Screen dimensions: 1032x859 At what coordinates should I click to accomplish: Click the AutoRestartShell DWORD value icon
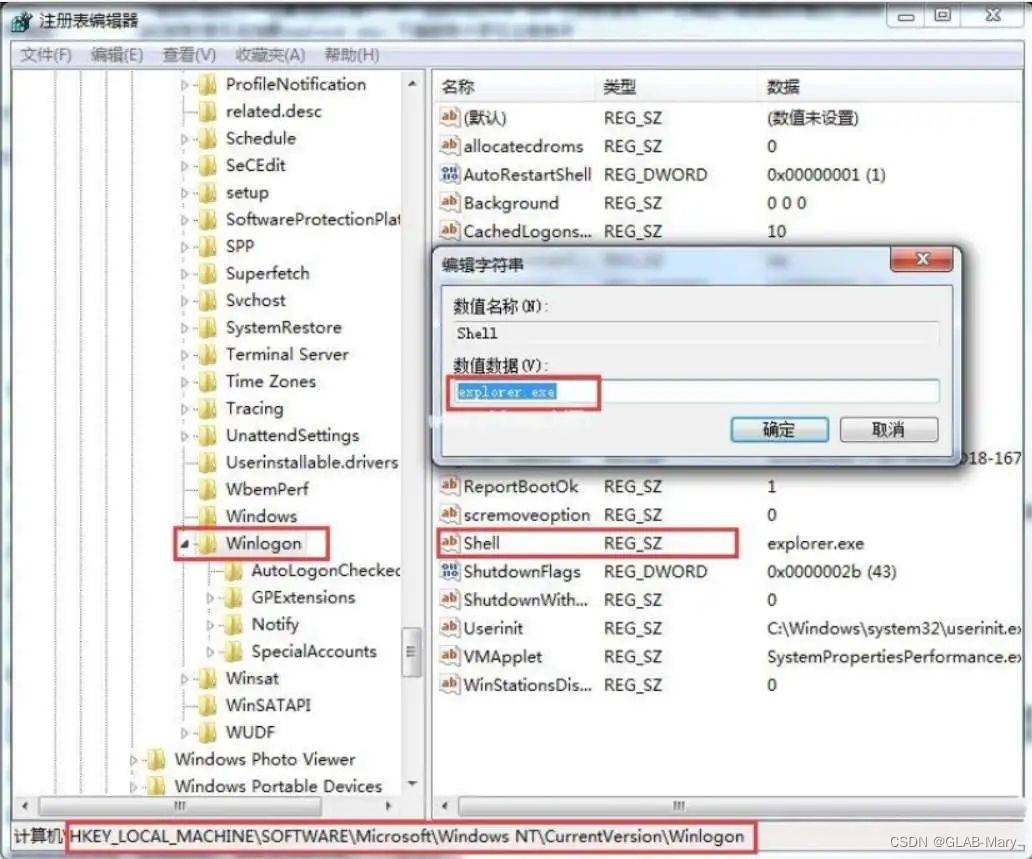point(450,175)
